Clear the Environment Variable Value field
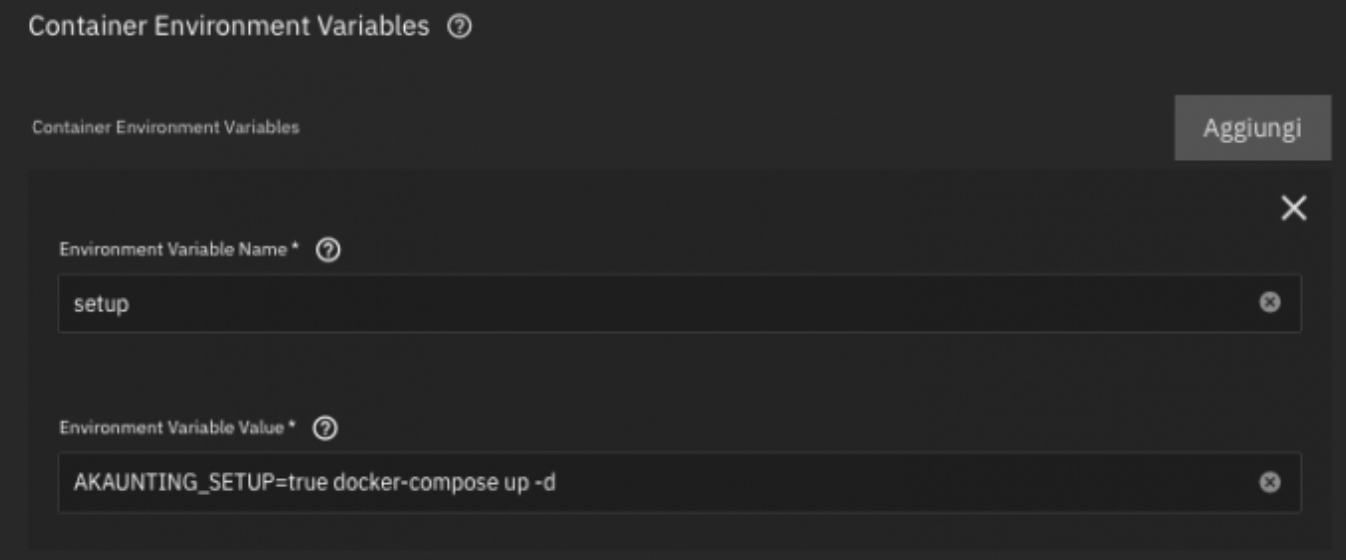 [1269, 483]
